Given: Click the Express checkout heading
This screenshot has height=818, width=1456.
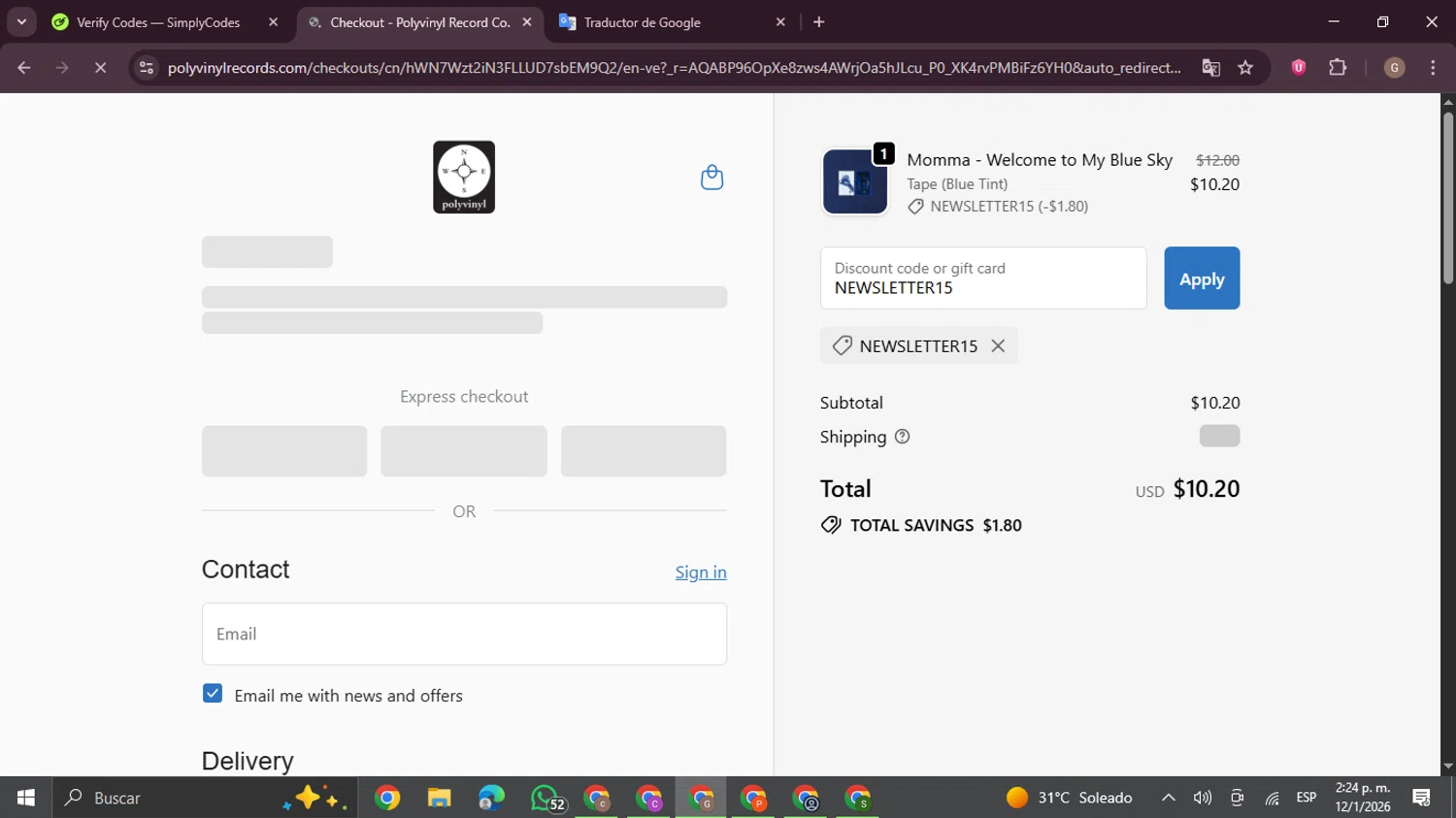Looking at the screenshot, I should pyautogui.click(x=464, y=396).
